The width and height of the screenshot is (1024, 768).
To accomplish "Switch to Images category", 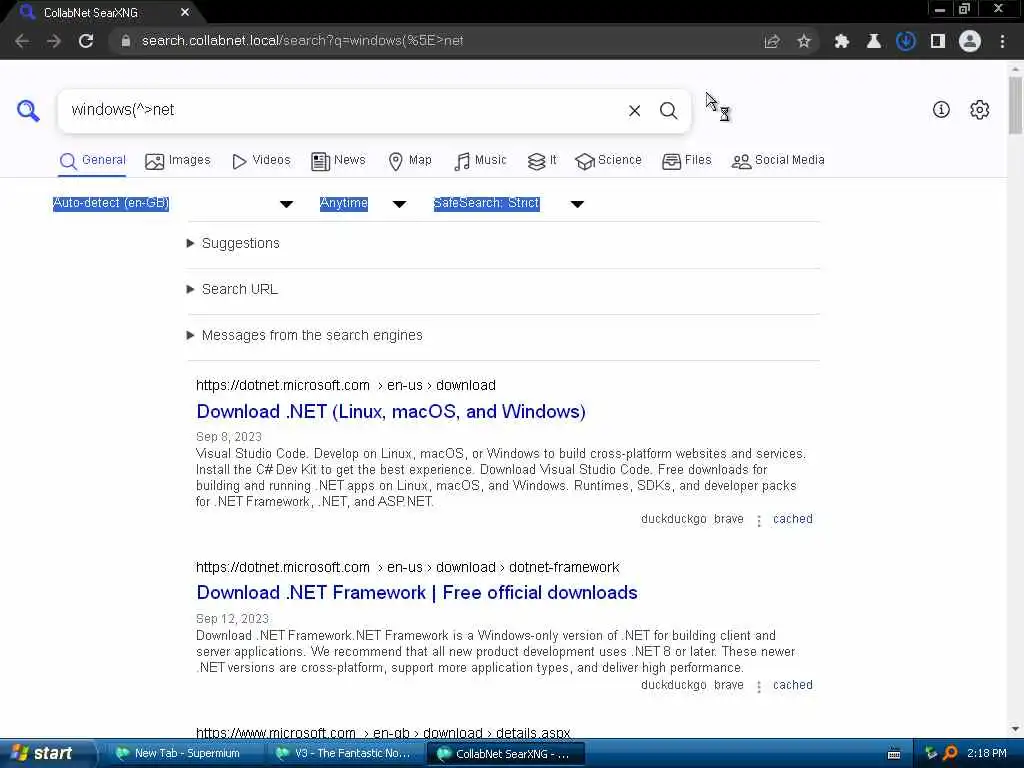I will [x=178, y=161].
